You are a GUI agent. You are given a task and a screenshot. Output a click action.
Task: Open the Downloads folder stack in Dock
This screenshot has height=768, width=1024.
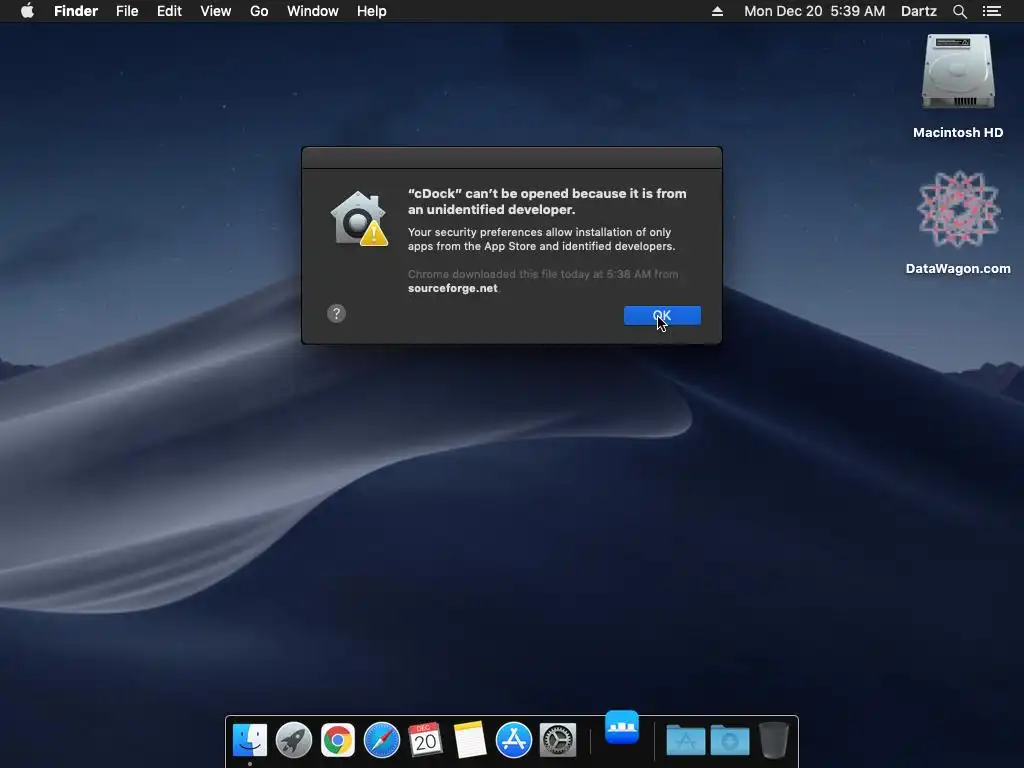coord(729,740)
